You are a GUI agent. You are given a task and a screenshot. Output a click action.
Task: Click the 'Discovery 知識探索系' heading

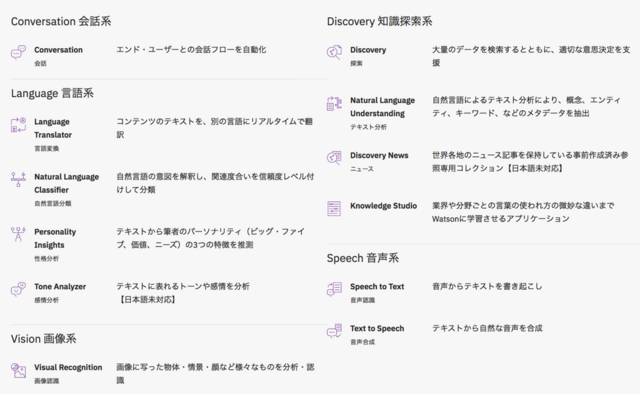pyautogui.click(x=380, y=21)
